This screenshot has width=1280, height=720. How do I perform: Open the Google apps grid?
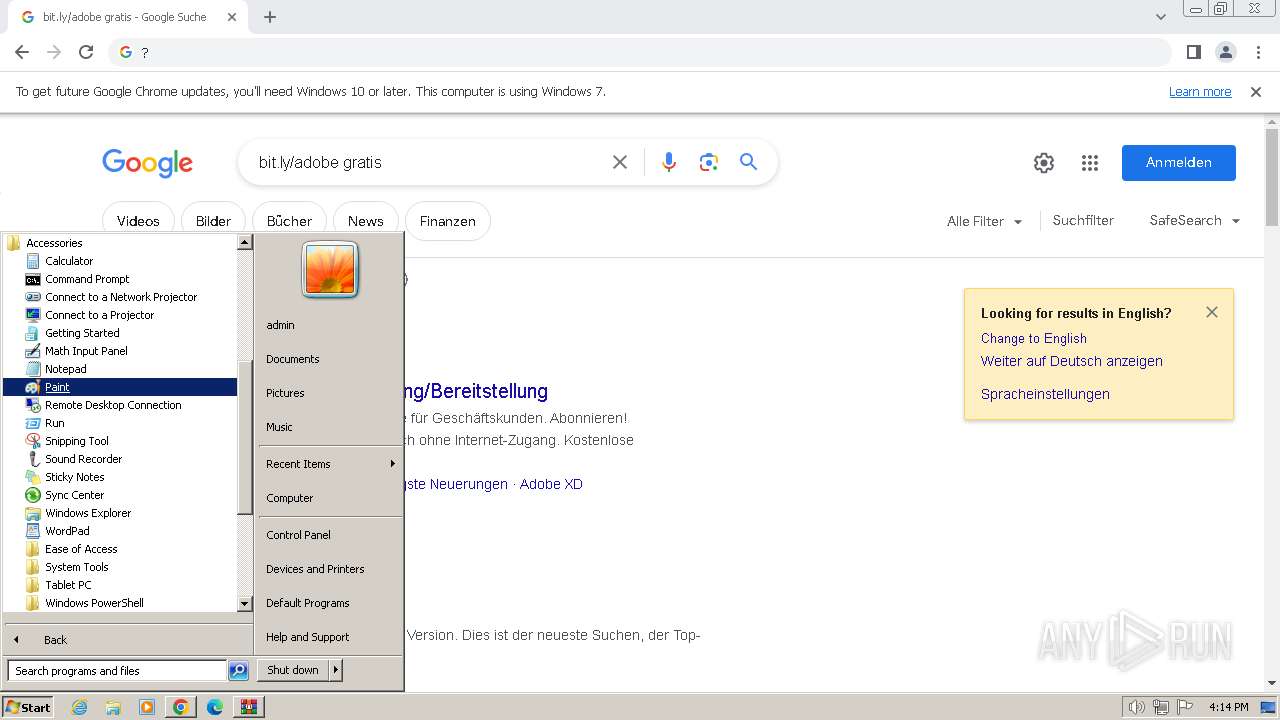tap(1090, 163)
